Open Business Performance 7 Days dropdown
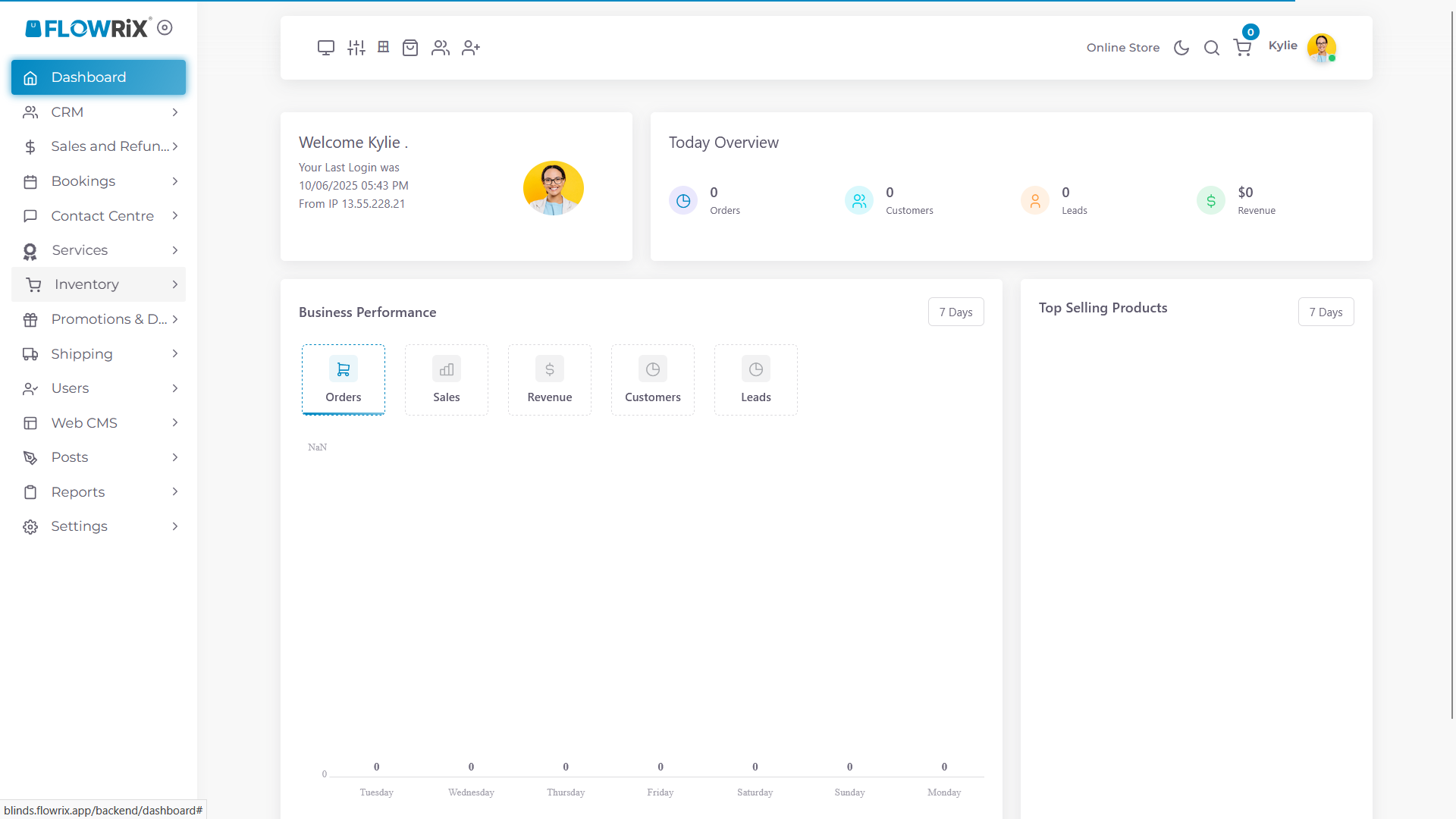Viewport: 1456px width, 819px height. (955, 312)
